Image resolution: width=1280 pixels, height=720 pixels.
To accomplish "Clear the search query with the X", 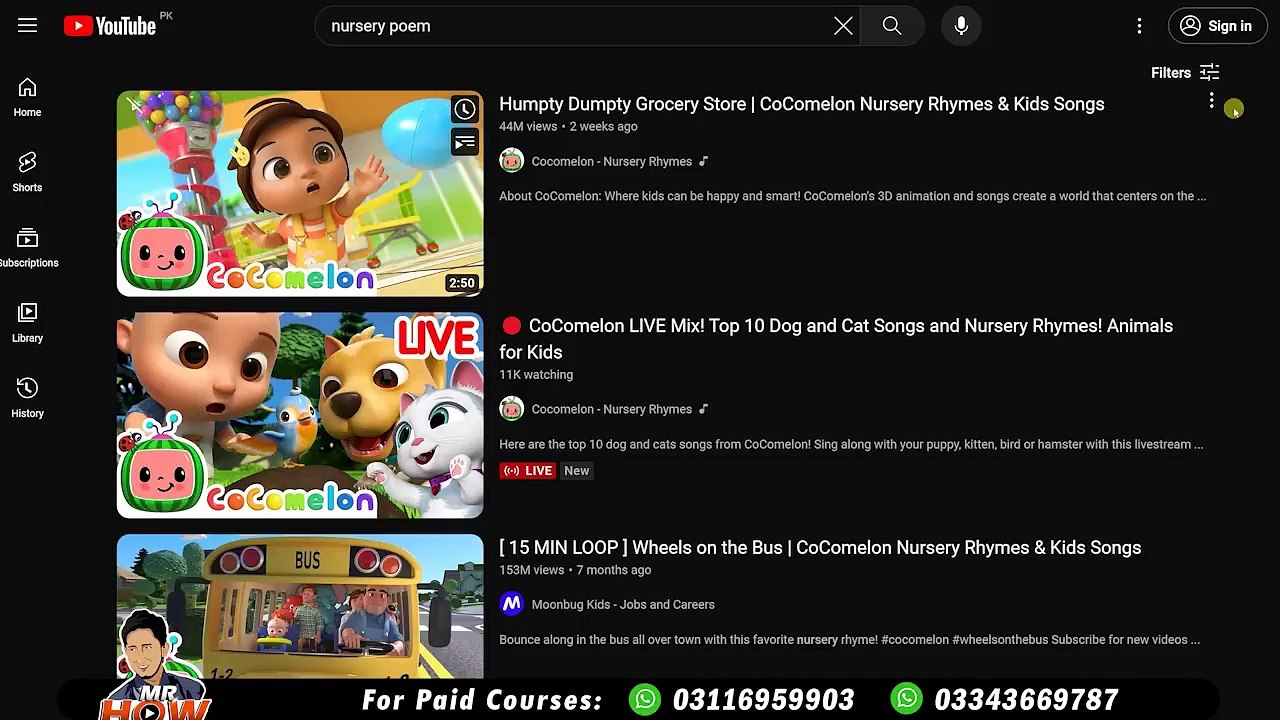I will click(x=843, y=26).
